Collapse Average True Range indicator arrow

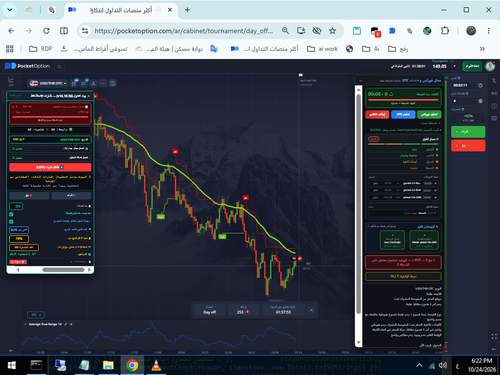26,324
